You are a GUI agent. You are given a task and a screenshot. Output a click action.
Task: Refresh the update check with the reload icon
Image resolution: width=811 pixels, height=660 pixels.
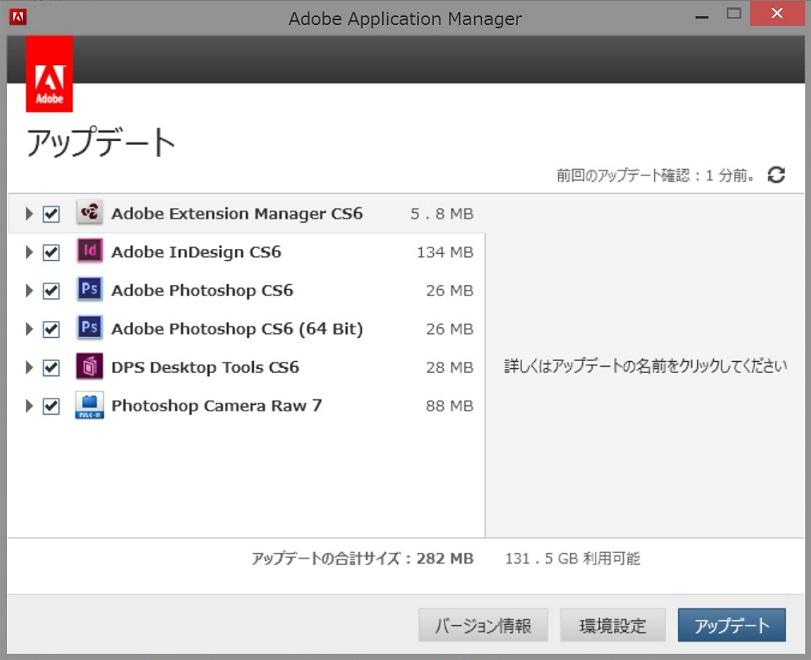click(x=776, y=175)
